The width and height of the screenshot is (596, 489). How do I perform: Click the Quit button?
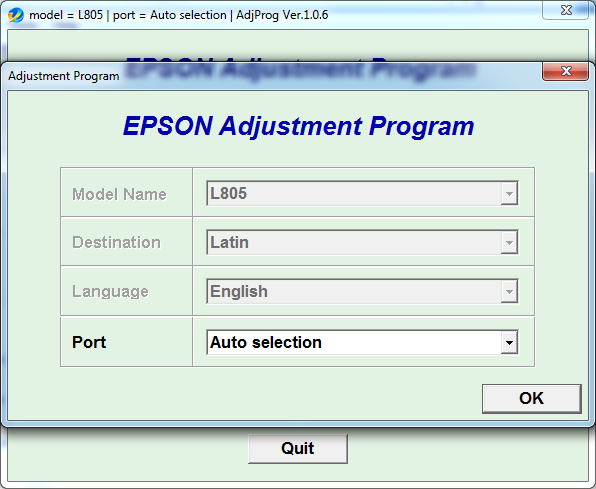tap(298, 448)
